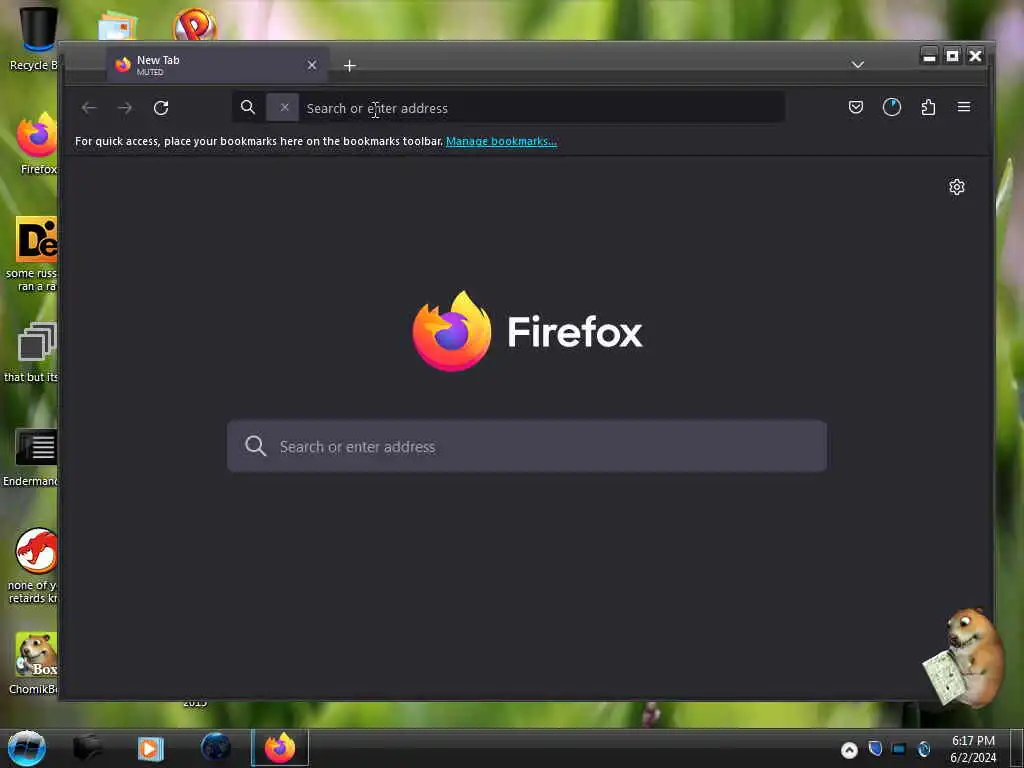Click the magnifier in the center search box
The width and height of the screenshot is (1024, 768).
coord(255,446)
